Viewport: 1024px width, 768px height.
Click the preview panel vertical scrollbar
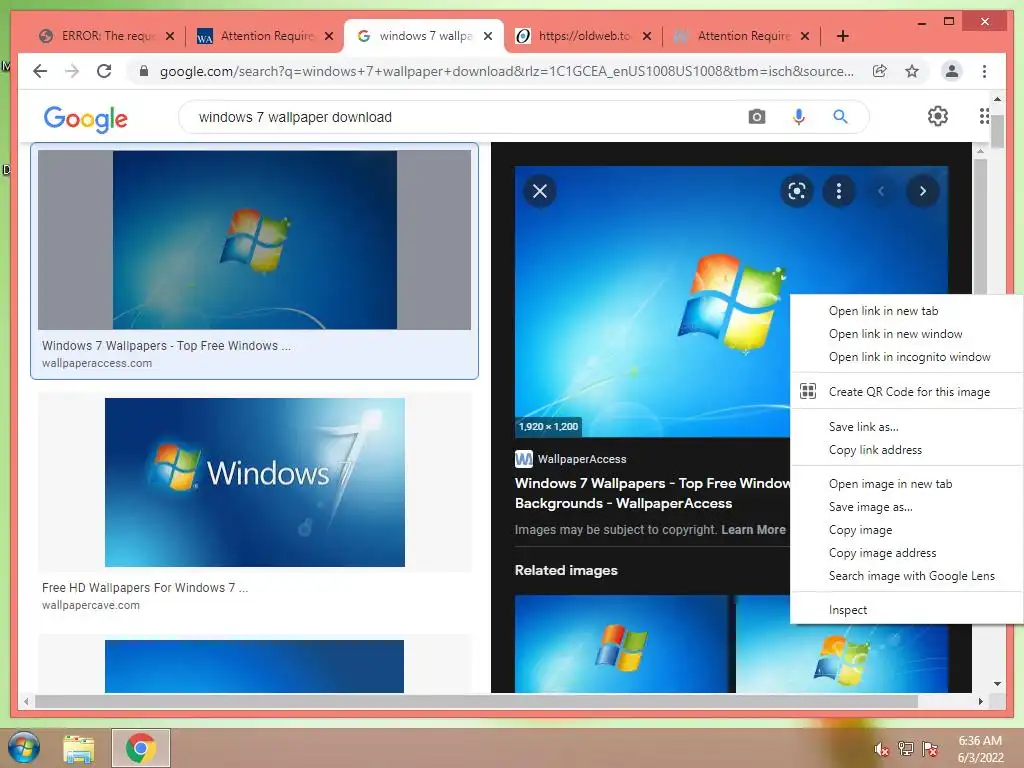(980, 225)
